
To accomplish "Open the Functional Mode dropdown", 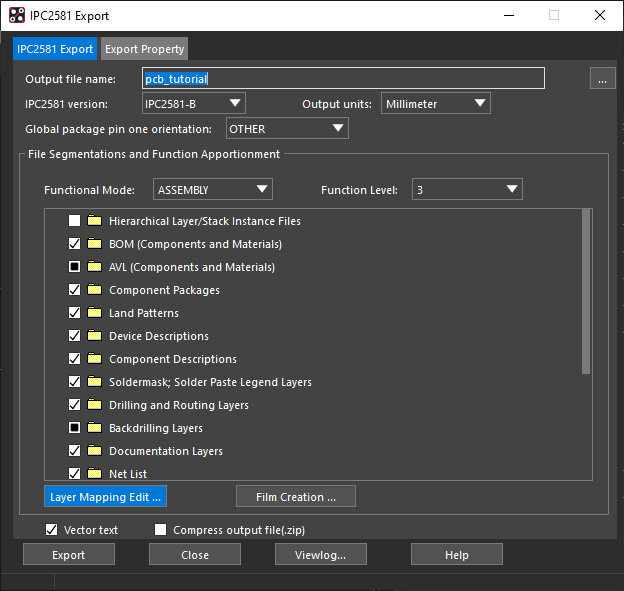I will [x=213, y=189].
